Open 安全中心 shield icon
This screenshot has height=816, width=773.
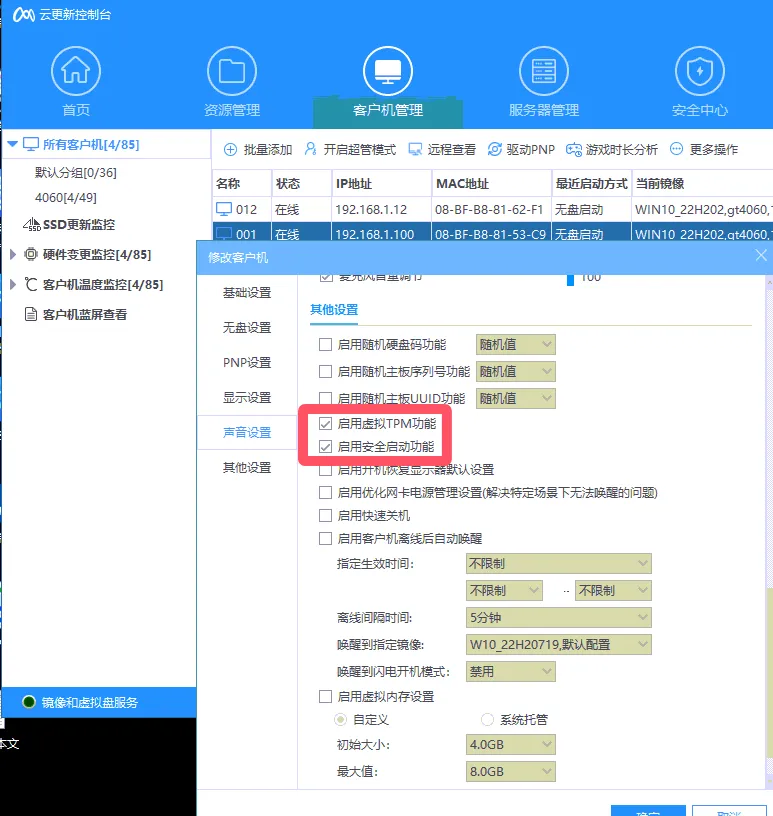tap(700, 71)
